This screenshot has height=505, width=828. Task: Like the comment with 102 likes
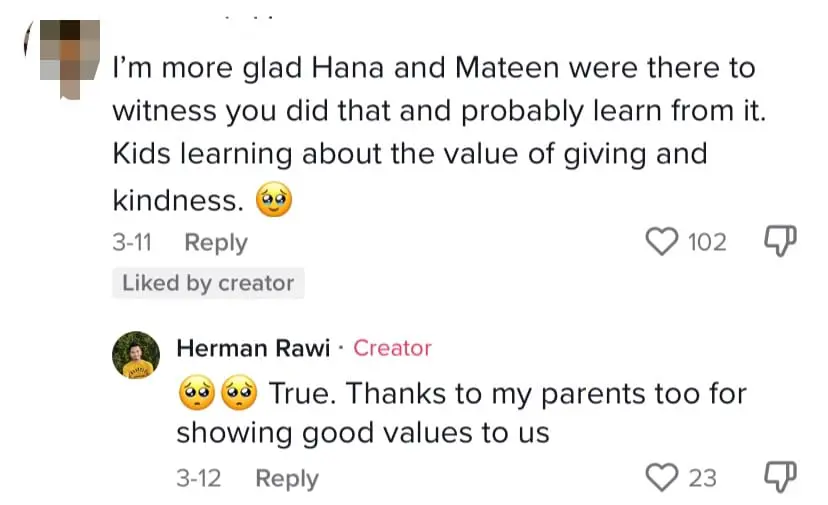pos(659,242)
